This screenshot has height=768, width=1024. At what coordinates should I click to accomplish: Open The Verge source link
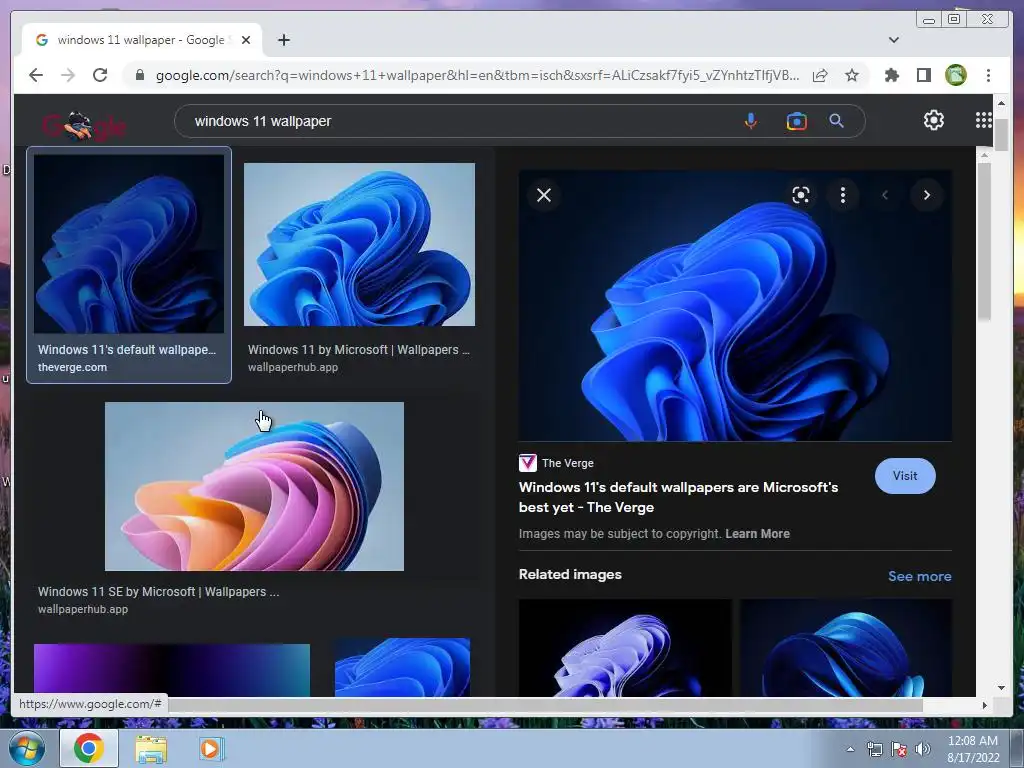556,463
